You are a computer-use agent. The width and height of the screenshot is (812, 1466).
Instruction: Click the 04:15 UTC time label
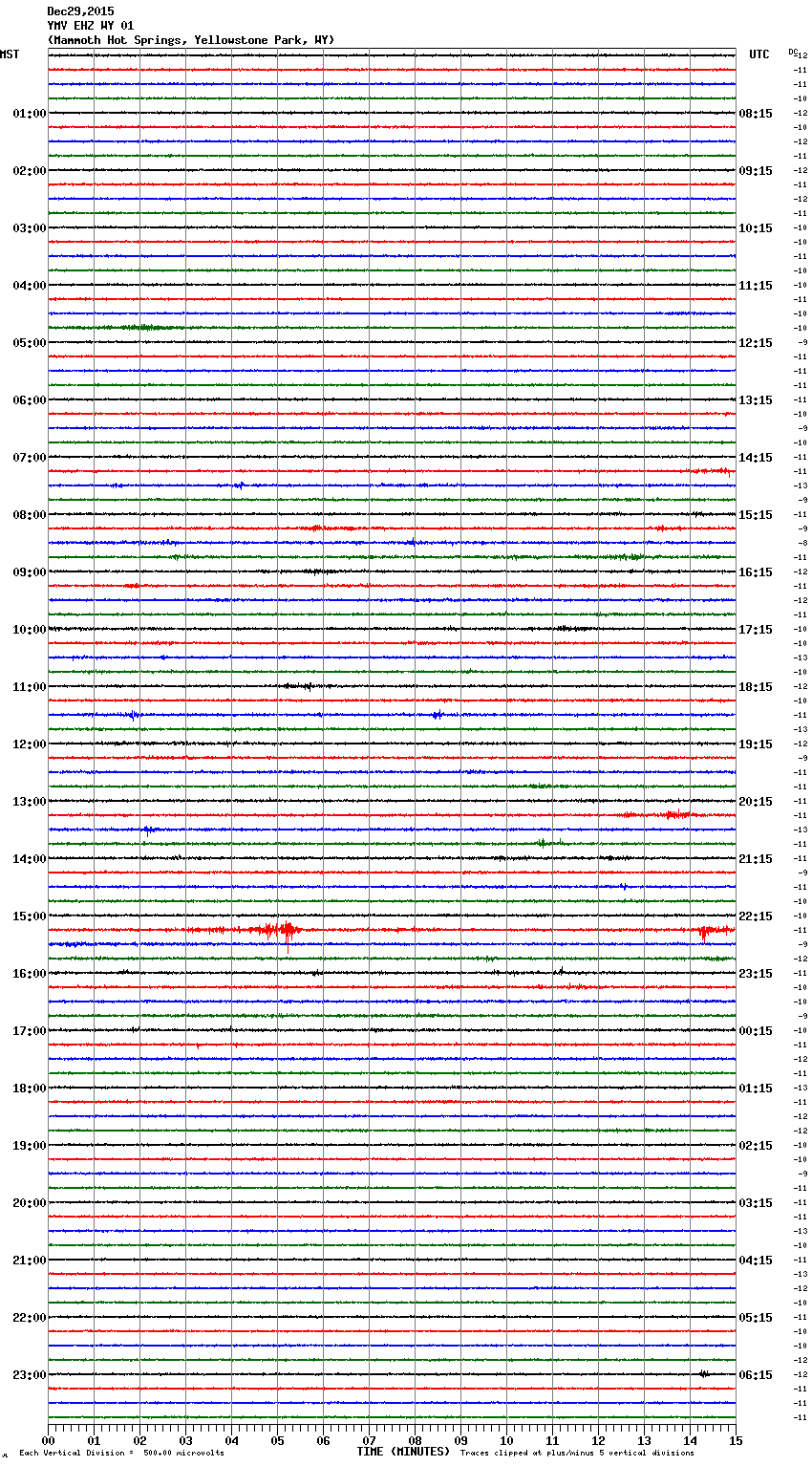coord(756,1260)
